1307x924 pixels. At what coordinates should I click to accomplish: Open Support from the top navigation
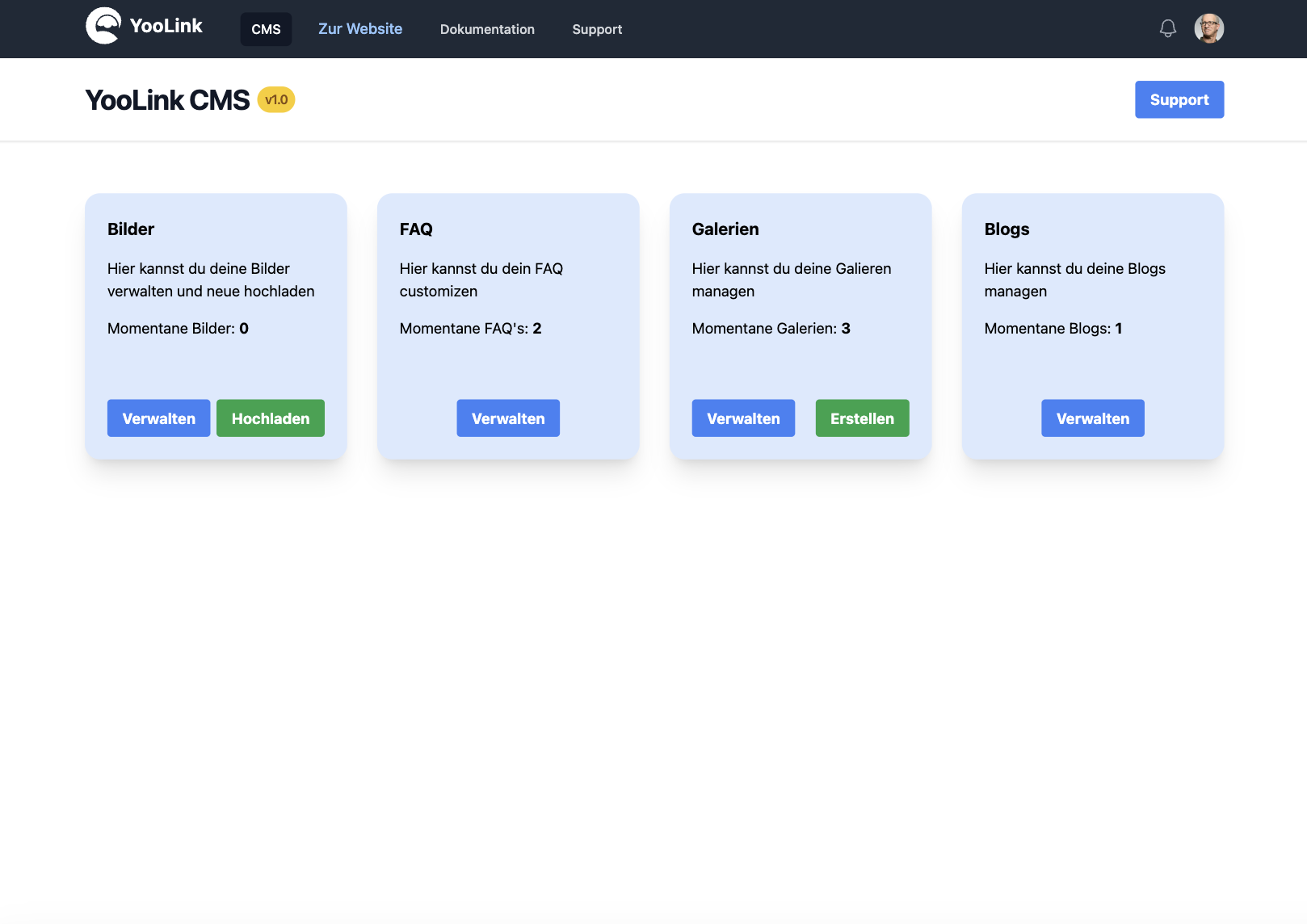pos(597,29)
